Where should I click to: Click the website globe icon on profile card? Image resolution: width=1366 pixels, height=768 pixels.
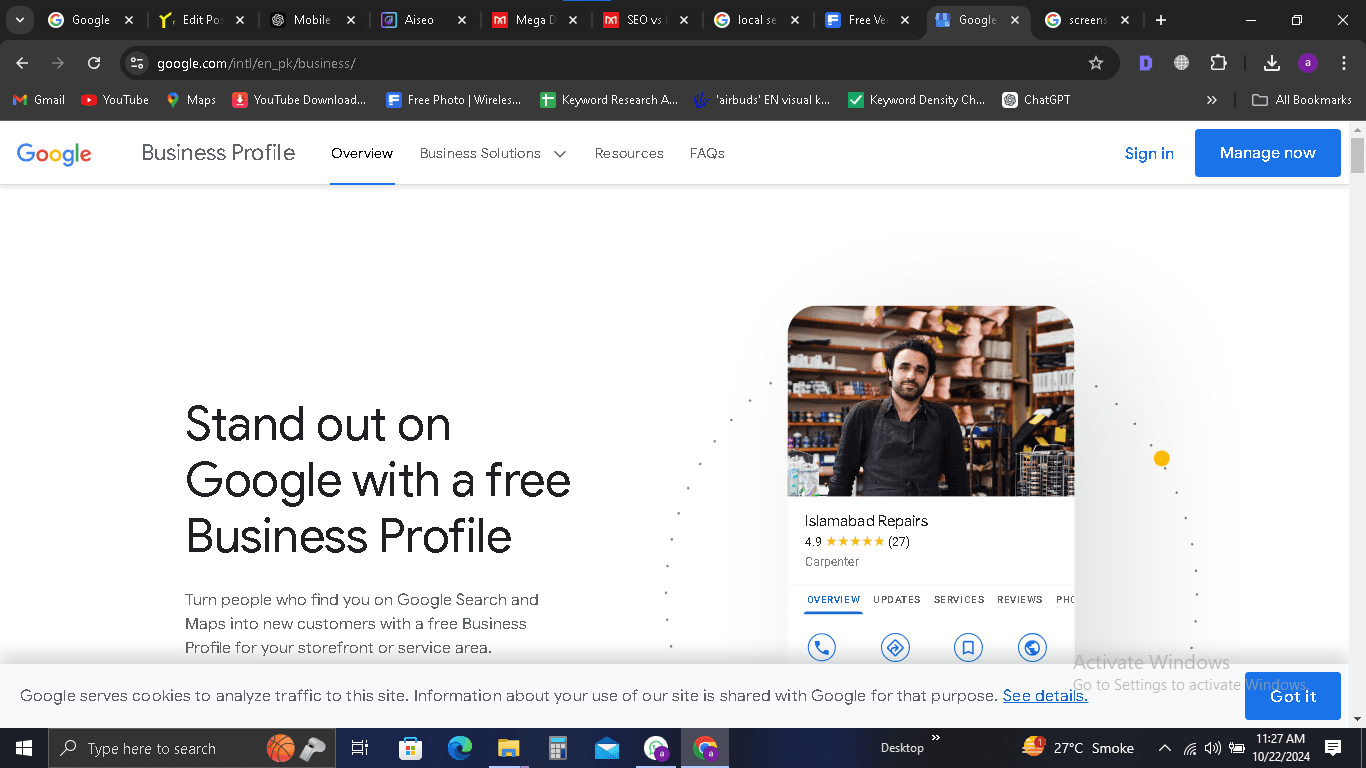(1032, 648)
